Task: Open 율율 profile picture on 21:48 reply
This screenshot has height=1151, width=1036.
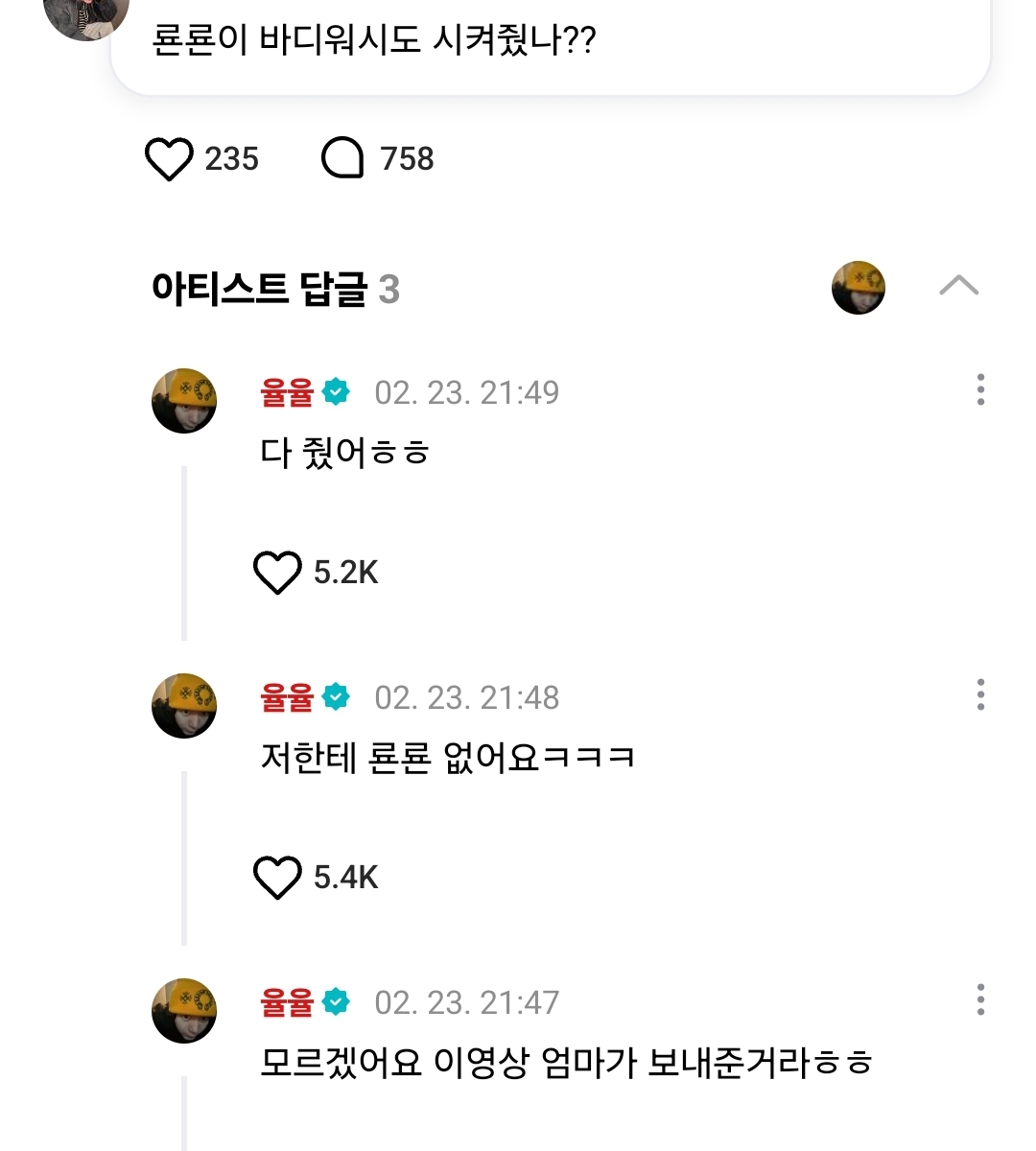Action: 184,706
